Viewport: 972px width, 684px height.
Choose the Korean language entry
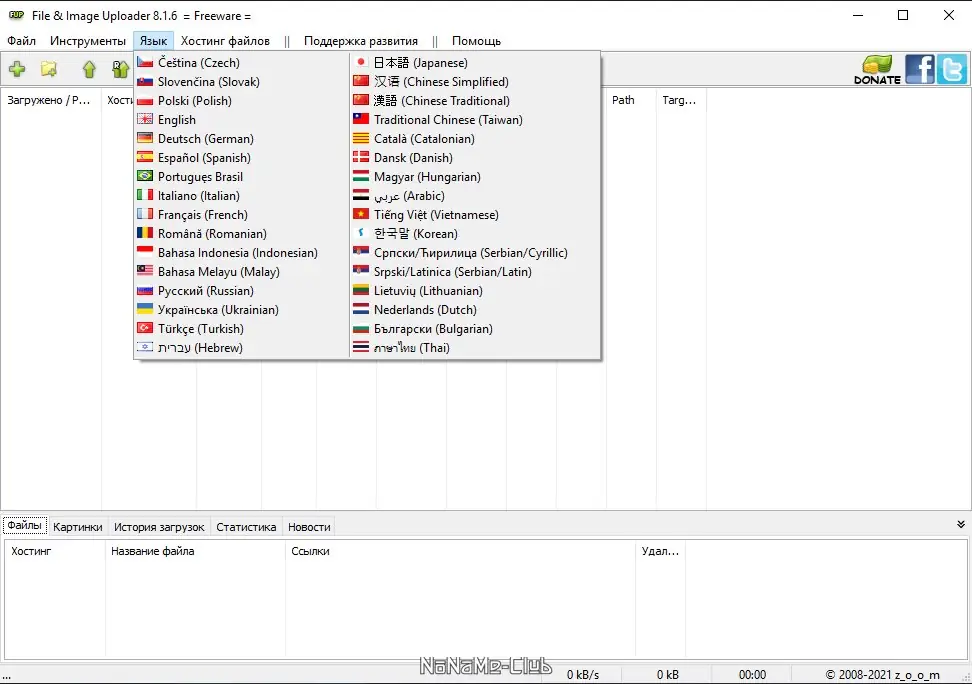[475, 234]
